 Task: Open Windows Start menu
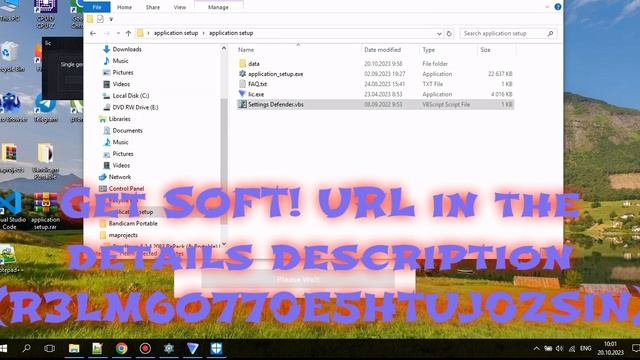click(x=3, y=349)
